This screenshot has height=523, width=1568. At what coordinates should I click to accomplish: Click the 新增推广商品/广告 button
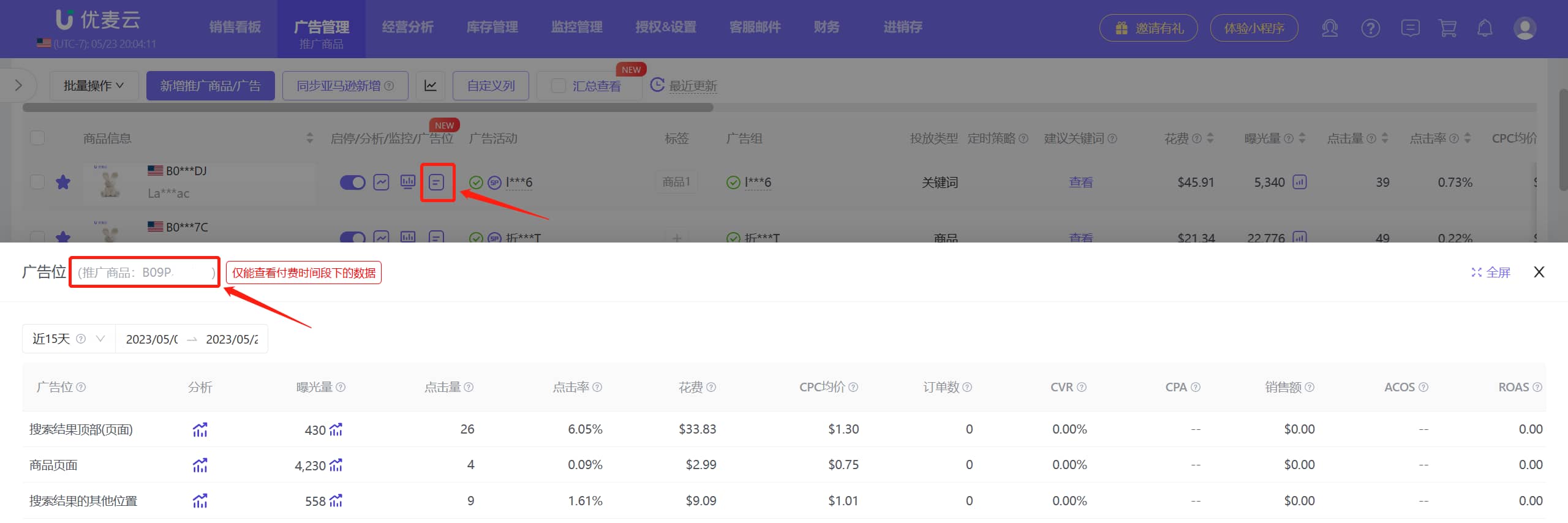[x=210, y=86]
